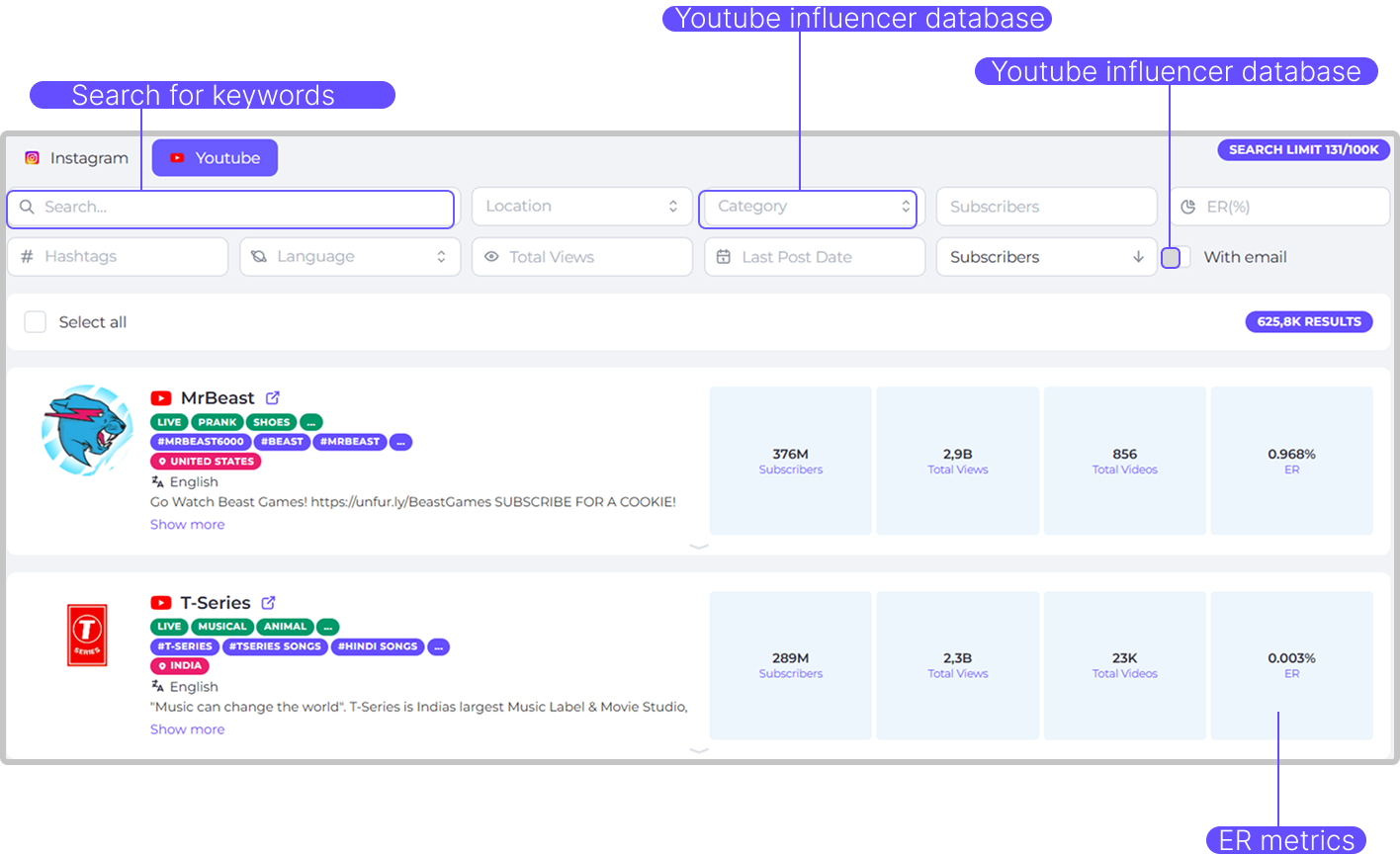Expand more categories for MrBeast

(x=311, y=422)
